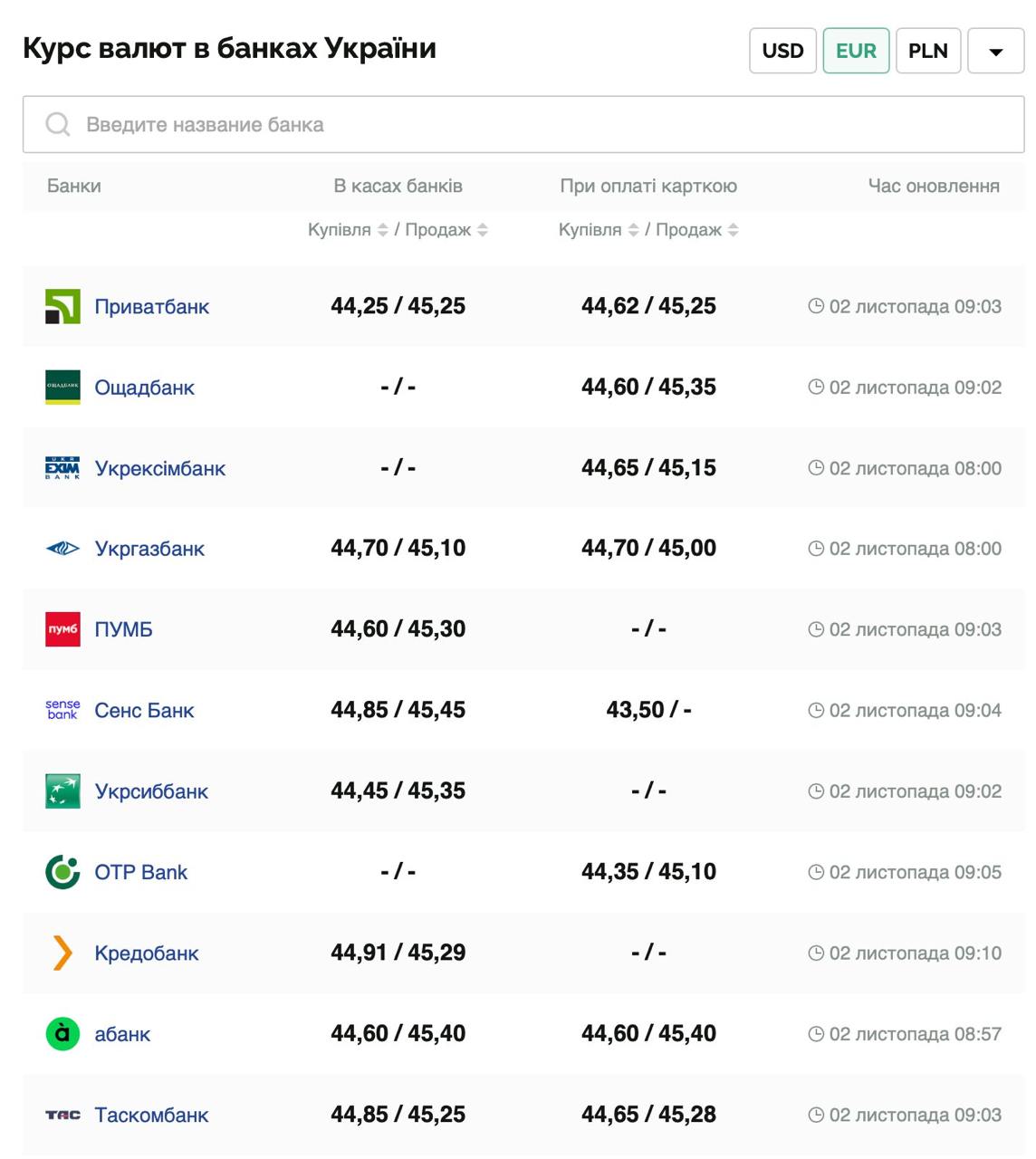Switch currency to USD
Screen dimensions: 1036x1159
(782, 51)
